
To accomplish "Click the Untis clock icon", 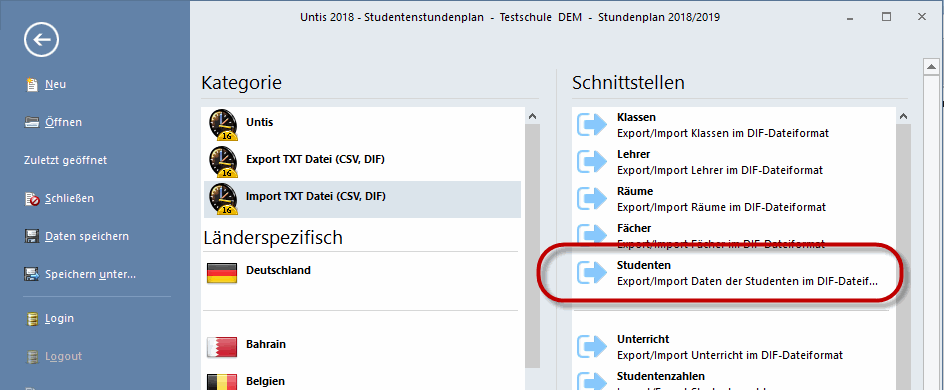I will [x=223, y=125].
